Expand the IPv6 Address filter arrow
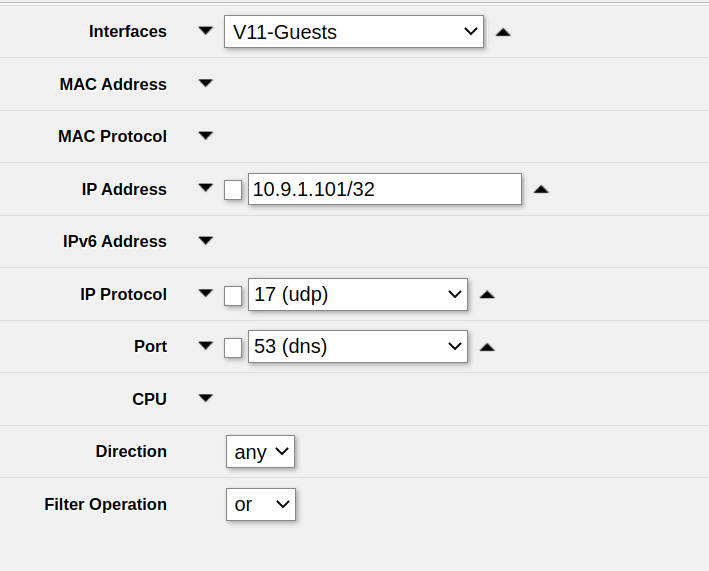Image resolution: width=709 pixels, height=571 pixels. [x=206, y=241]
